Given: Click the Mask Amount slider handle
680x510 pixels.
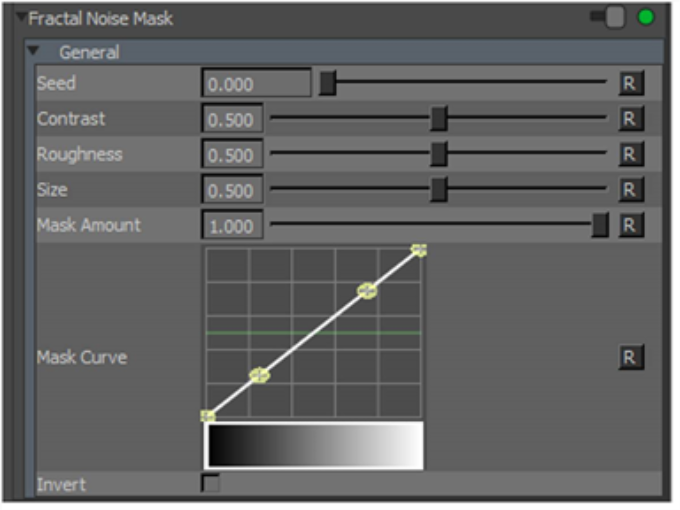Looking at the screenshot, I should point(599,225).
